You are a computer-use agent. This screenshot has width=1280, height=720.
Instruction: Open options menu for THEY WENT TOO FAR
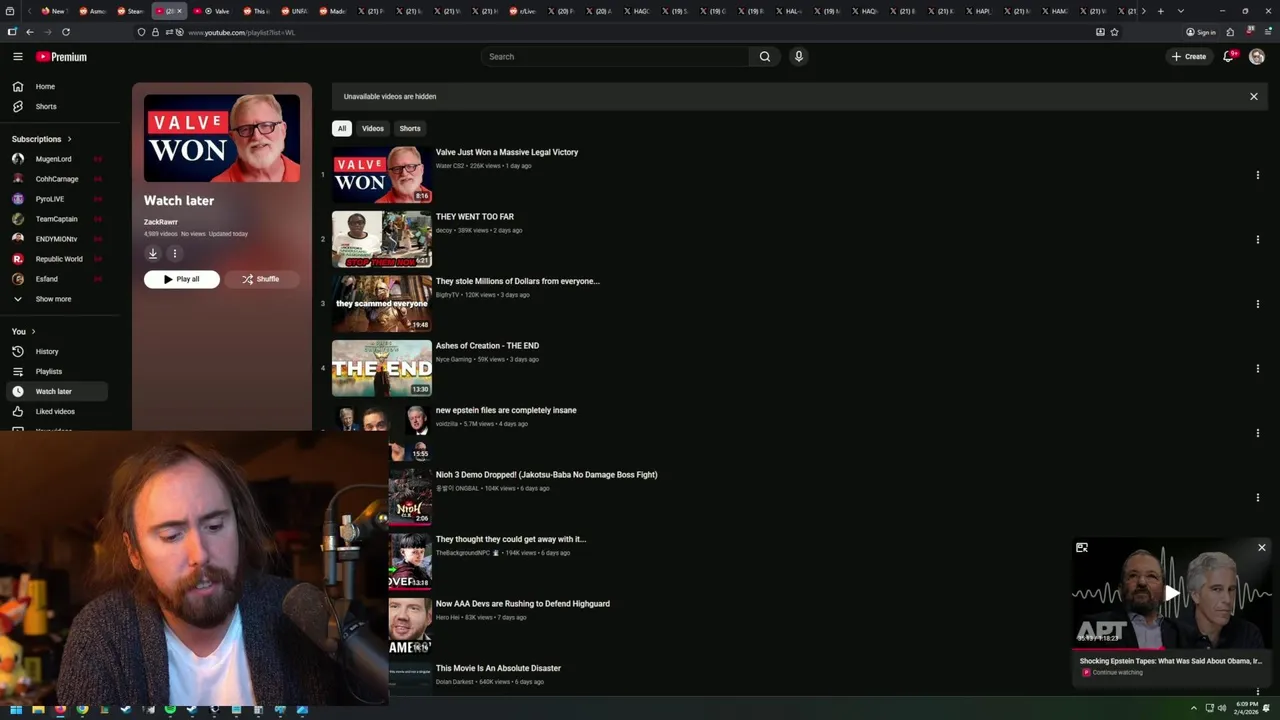click(1258, 239)
